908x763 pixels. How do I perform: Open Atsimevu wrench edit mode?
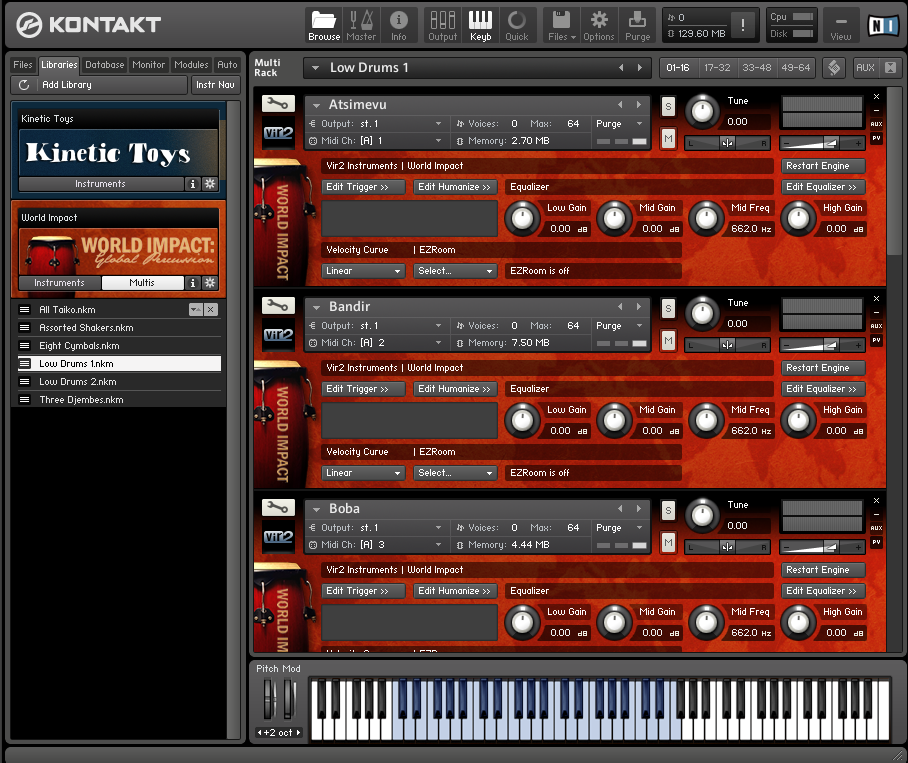279,104
